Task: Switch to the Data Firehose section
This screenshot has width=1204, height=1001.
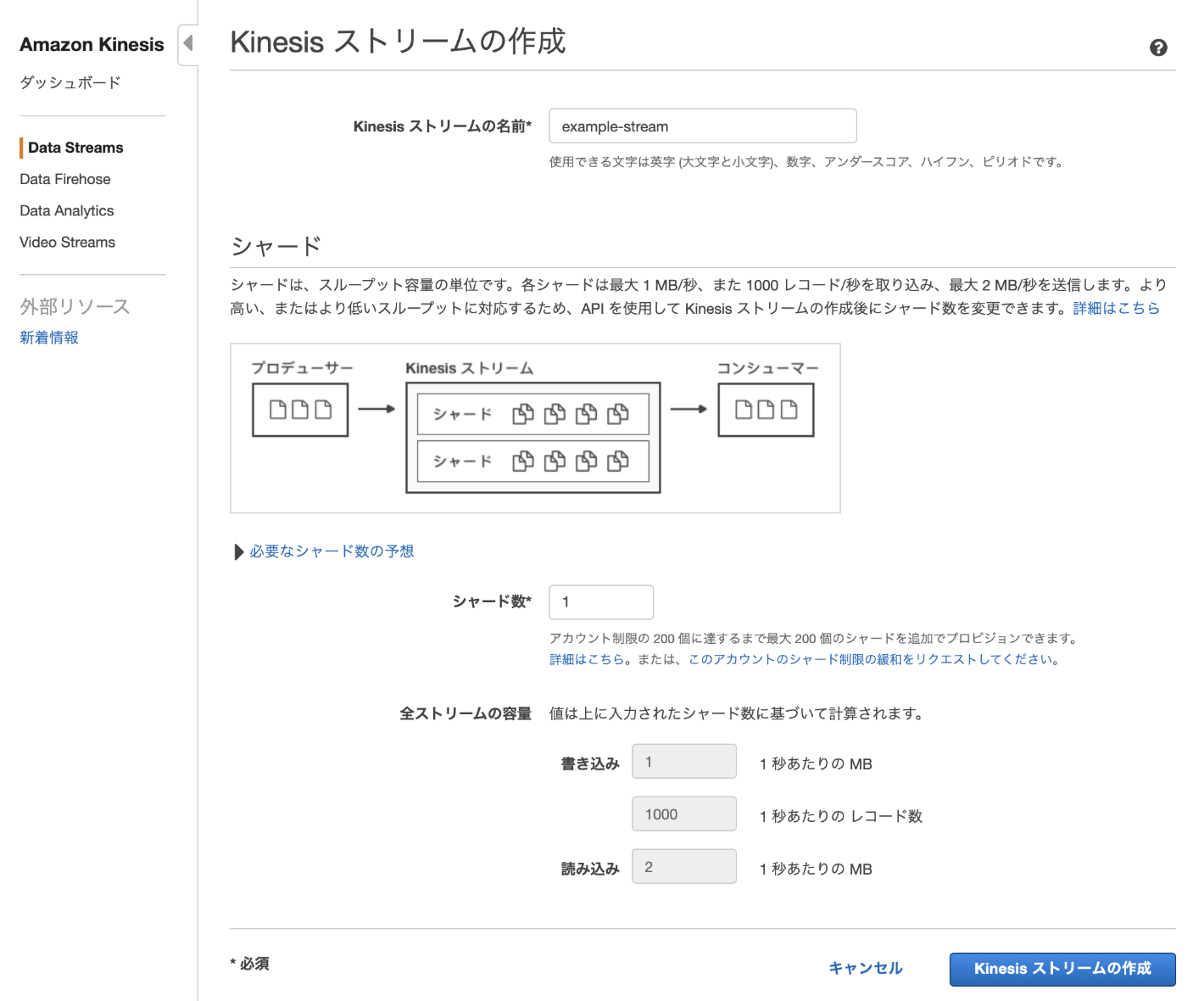Action: click(x=65, y=179)
